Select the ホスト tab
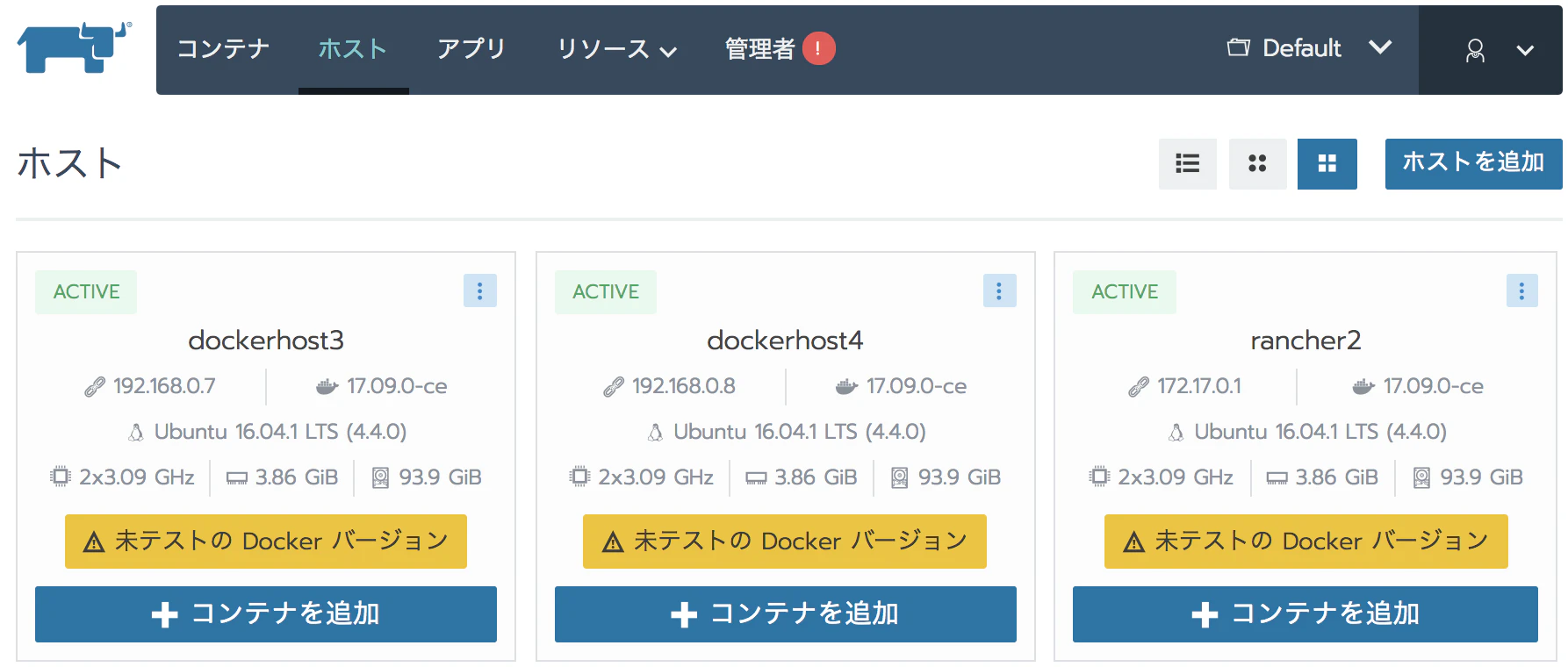 pyautogui.click(x=352, y=48)
